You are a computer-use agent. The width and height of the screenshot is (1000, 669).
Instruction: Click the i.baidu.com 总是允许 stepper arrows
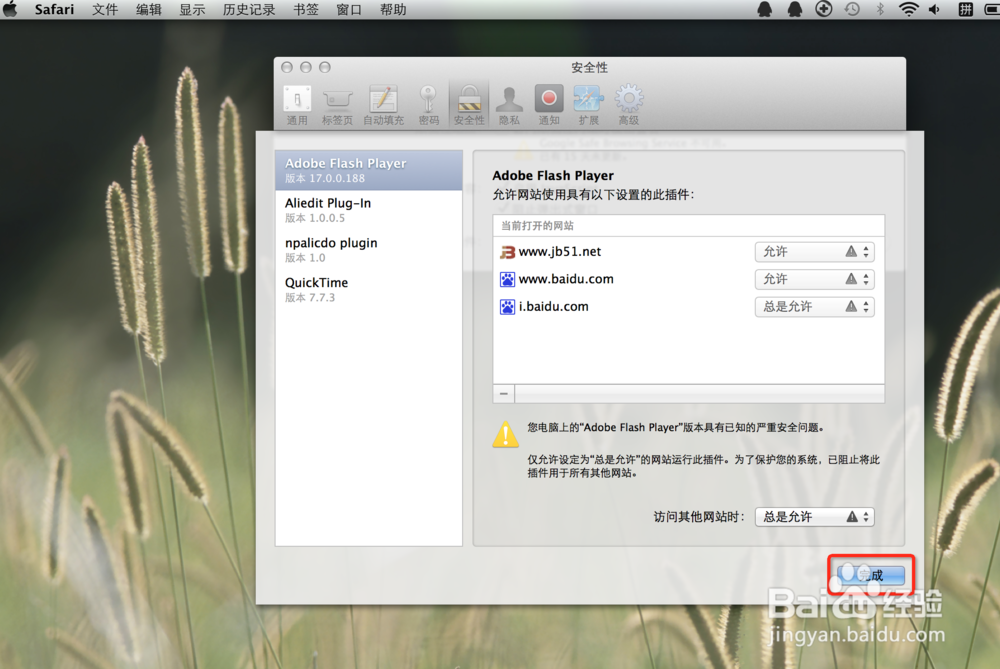[868, 306]
